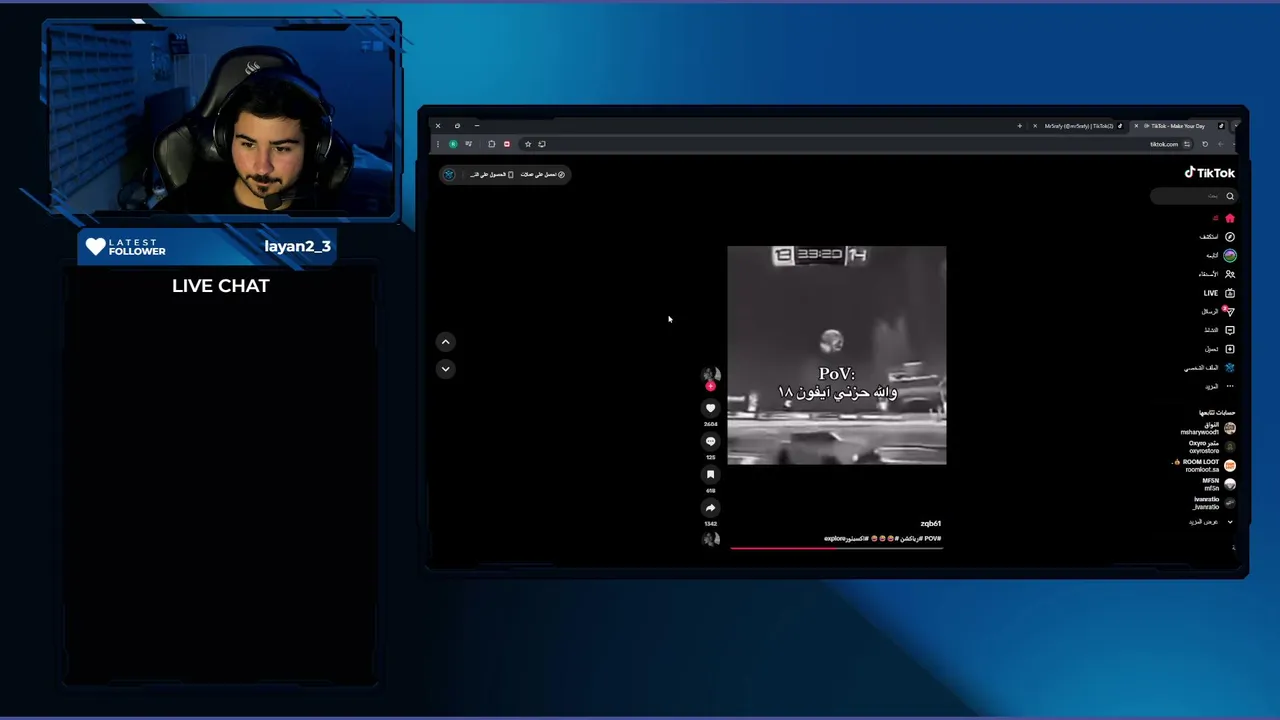Click the green profile circle in toolbar
Screen dimensions: 1280x720
(453, 144)
